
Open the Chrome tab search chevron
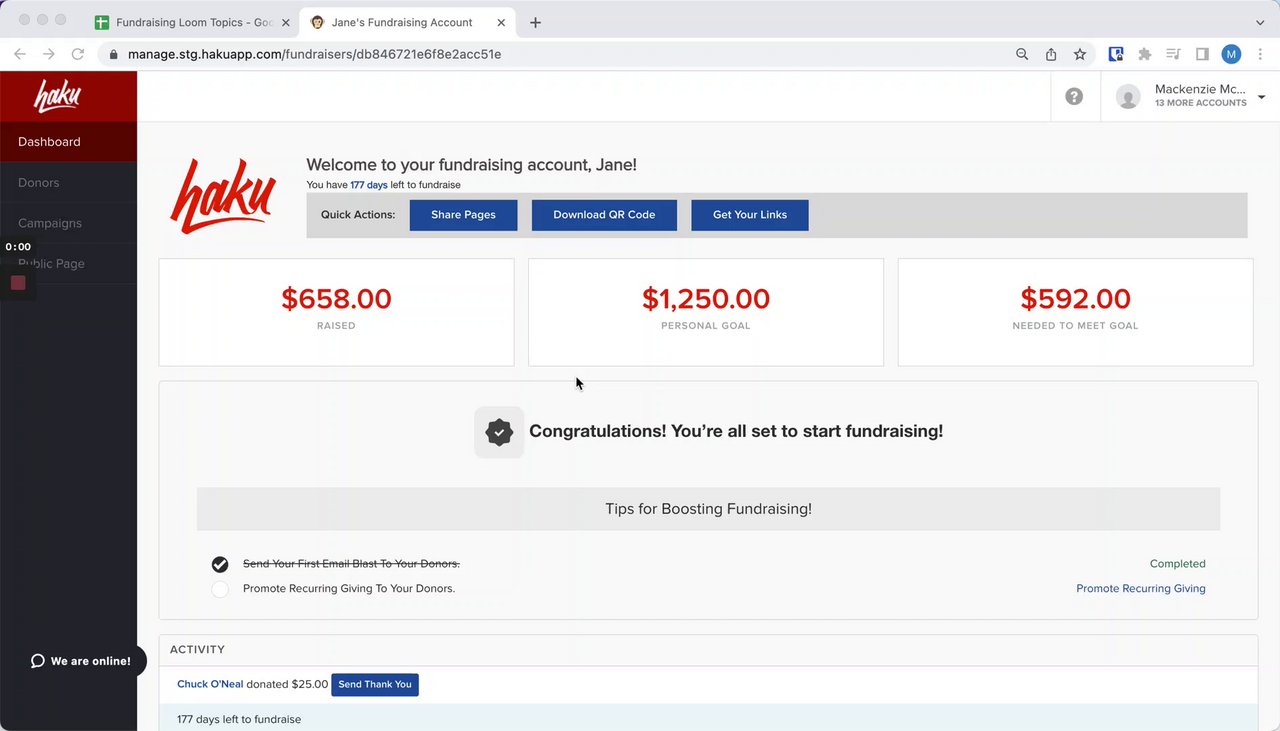1259,22
